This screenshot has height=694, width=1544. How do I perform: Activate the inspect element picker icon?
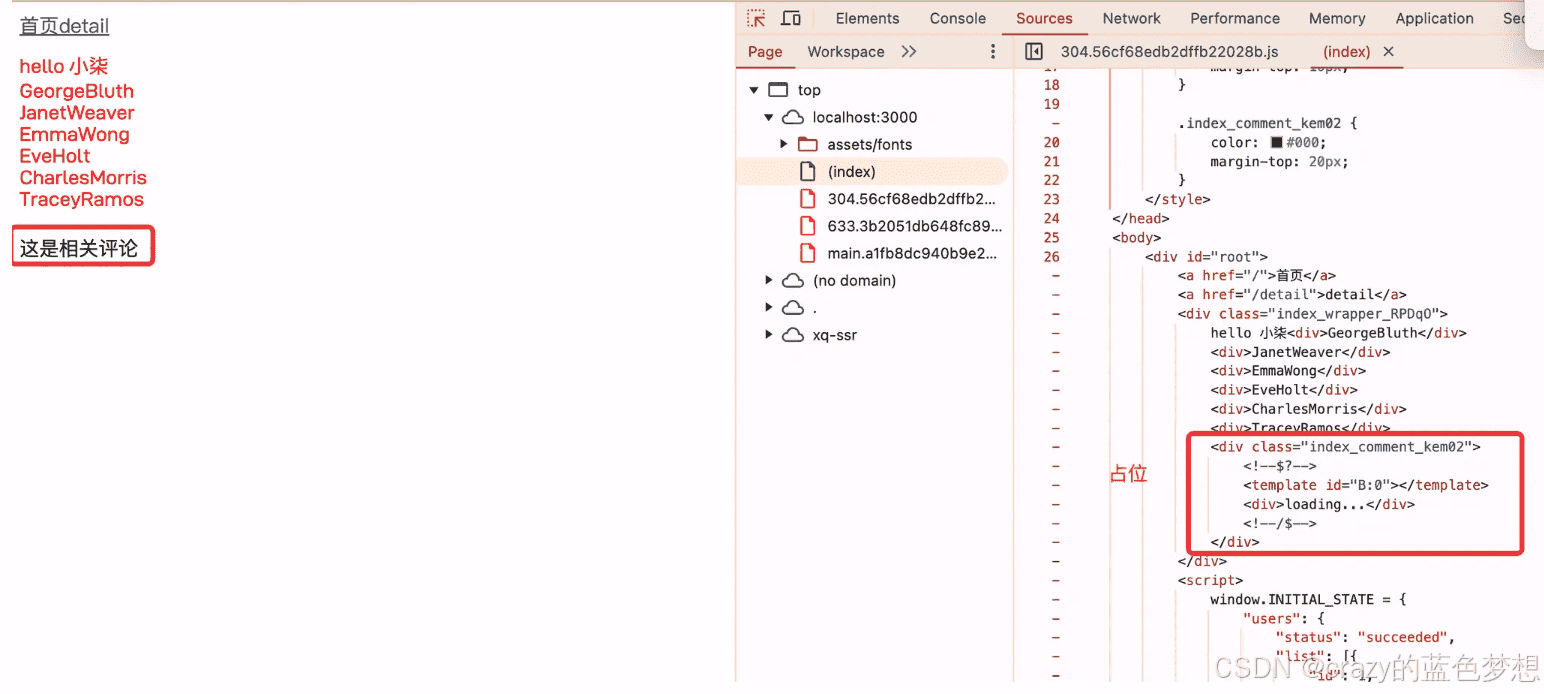pos(756,18)
